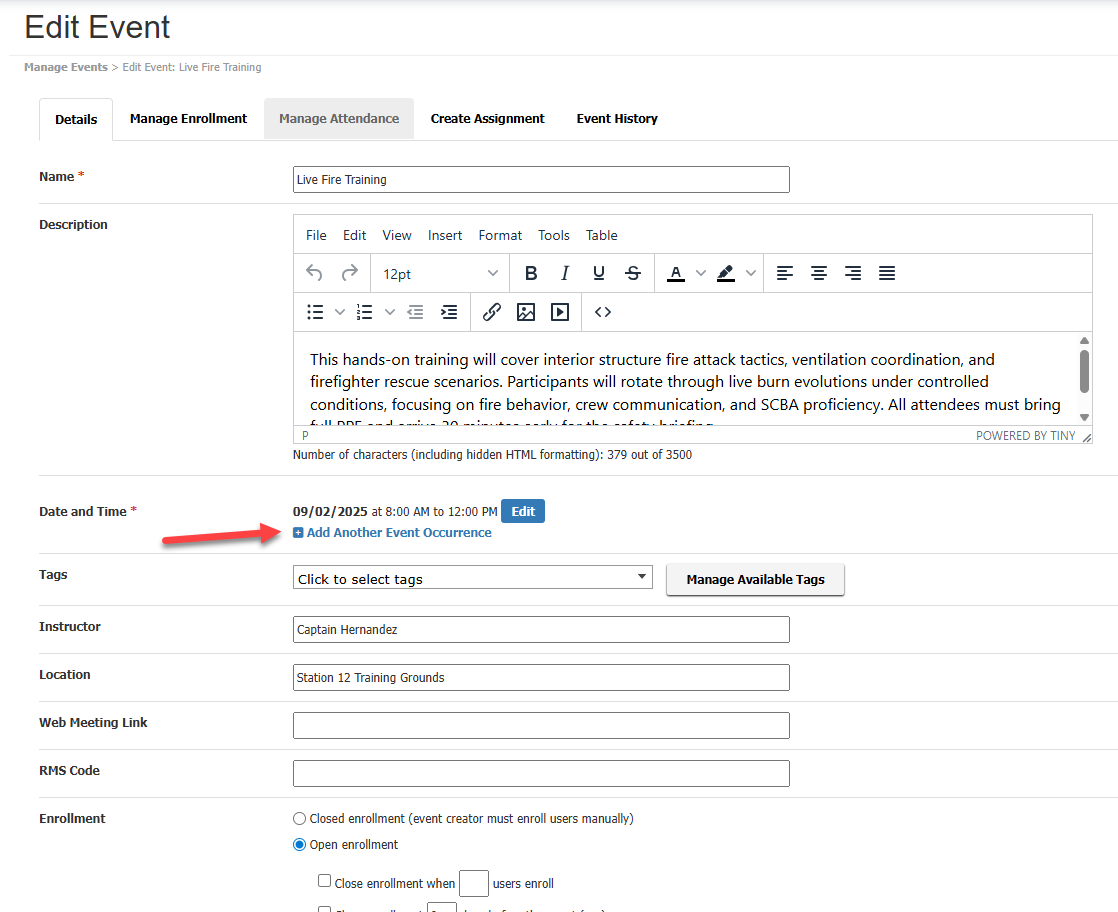The width and height of the screenshot is (1118, 912).
Task: Click the Web Meeting Link field
Action: point(541,725)
